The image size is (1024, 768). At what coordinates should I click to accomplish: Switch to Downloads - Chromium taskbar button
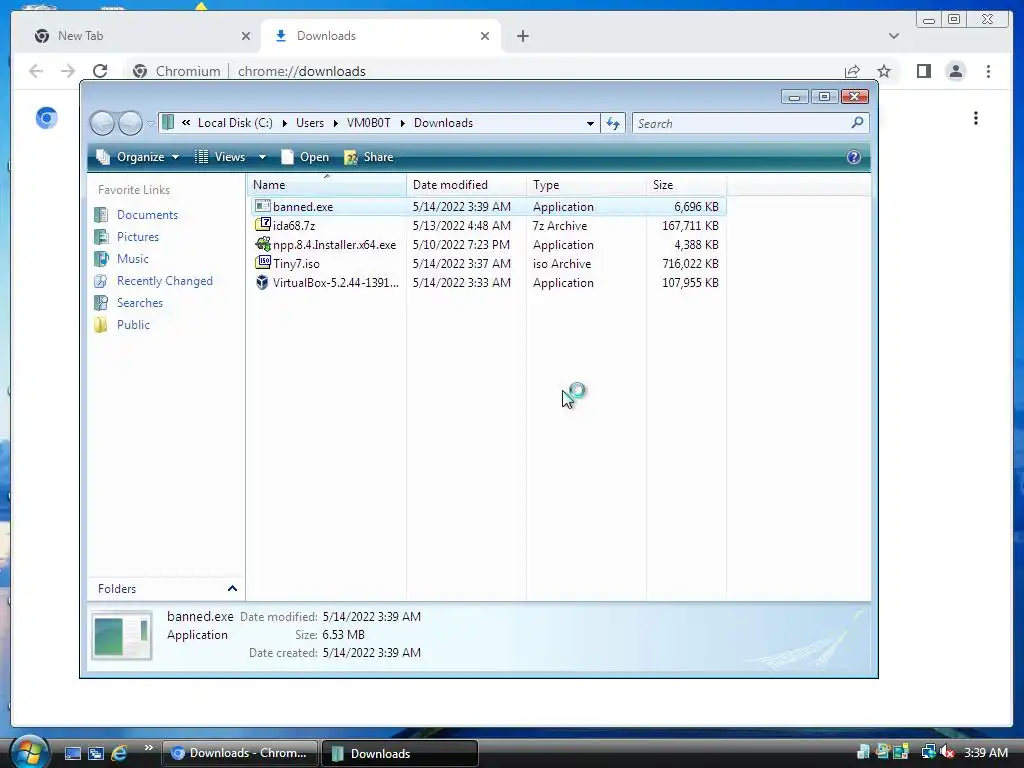pyautogui.click(x=239, y=753)
